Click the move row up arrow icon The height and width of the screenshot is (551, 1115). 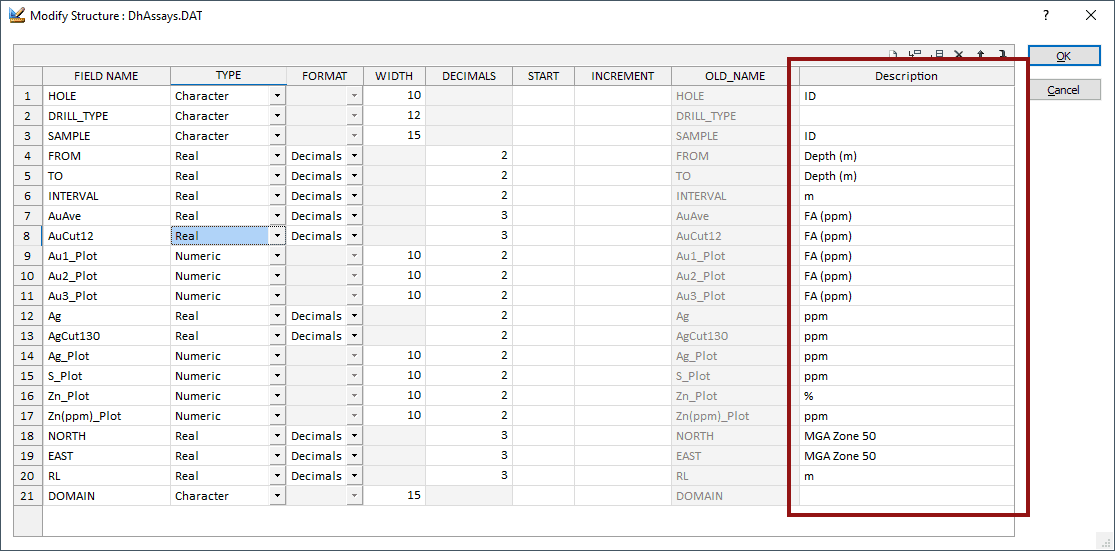point(980,55)
